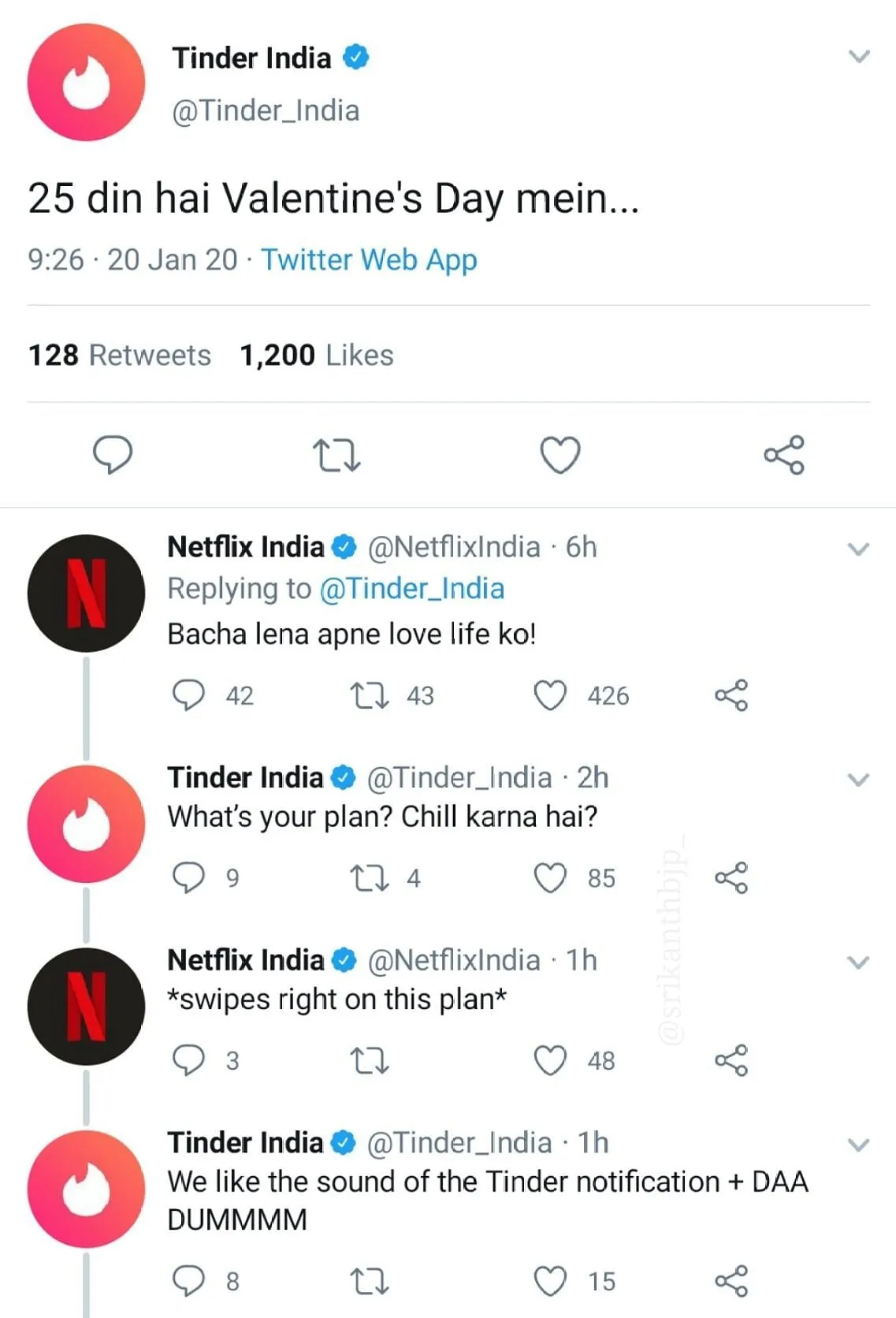
Task: Retweet the main Valentine's Day tweet
Action: click(x=336, y=456)
